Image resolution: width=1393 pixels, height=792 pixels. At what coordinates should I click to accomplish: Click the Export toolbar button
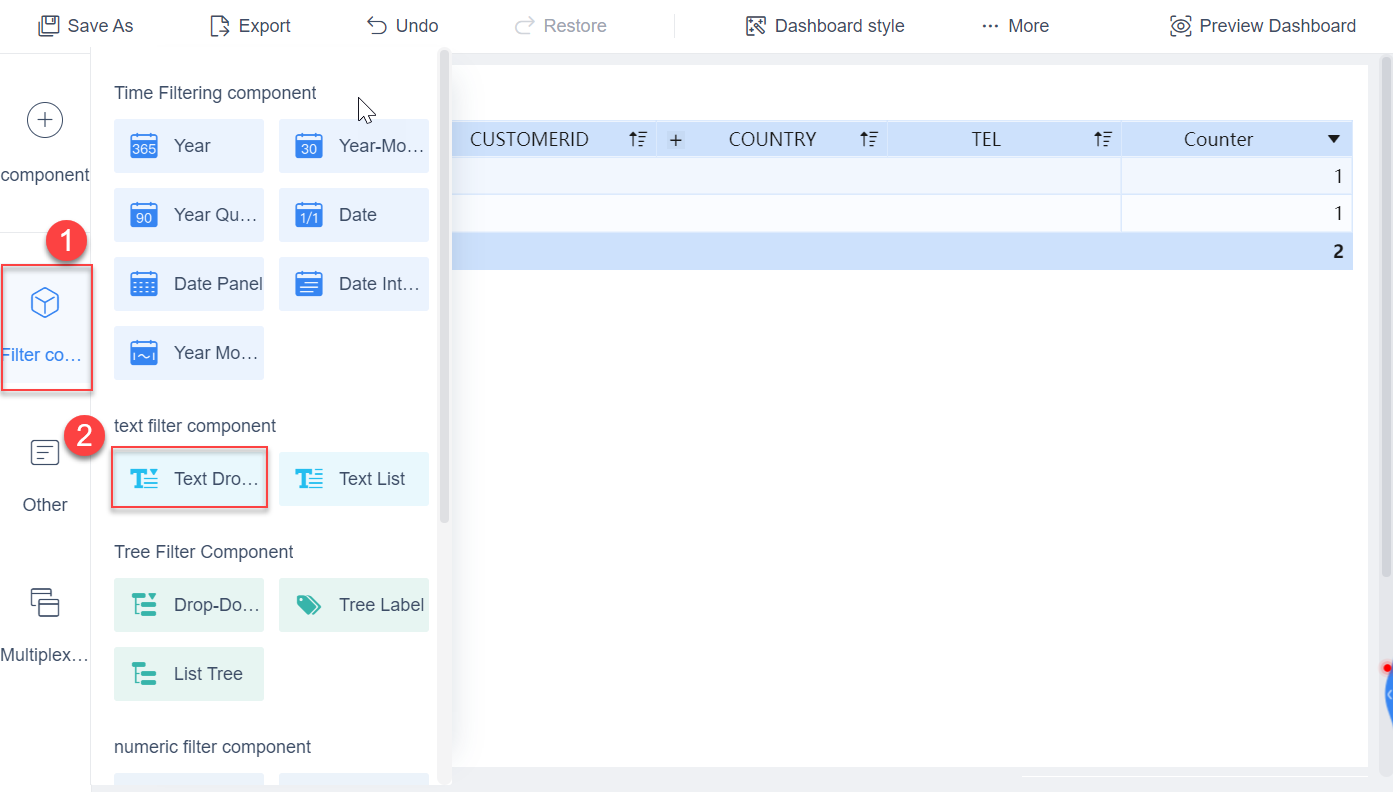250,26
